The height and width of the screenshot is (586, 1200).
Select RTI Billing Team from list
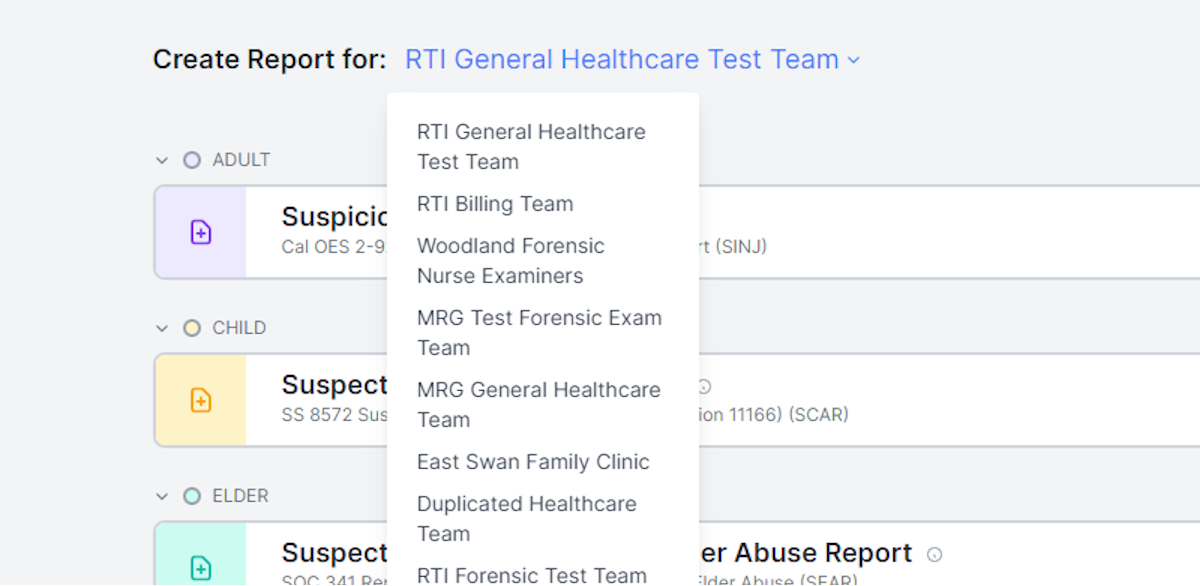pyautogui.click(x=543, y=204)
